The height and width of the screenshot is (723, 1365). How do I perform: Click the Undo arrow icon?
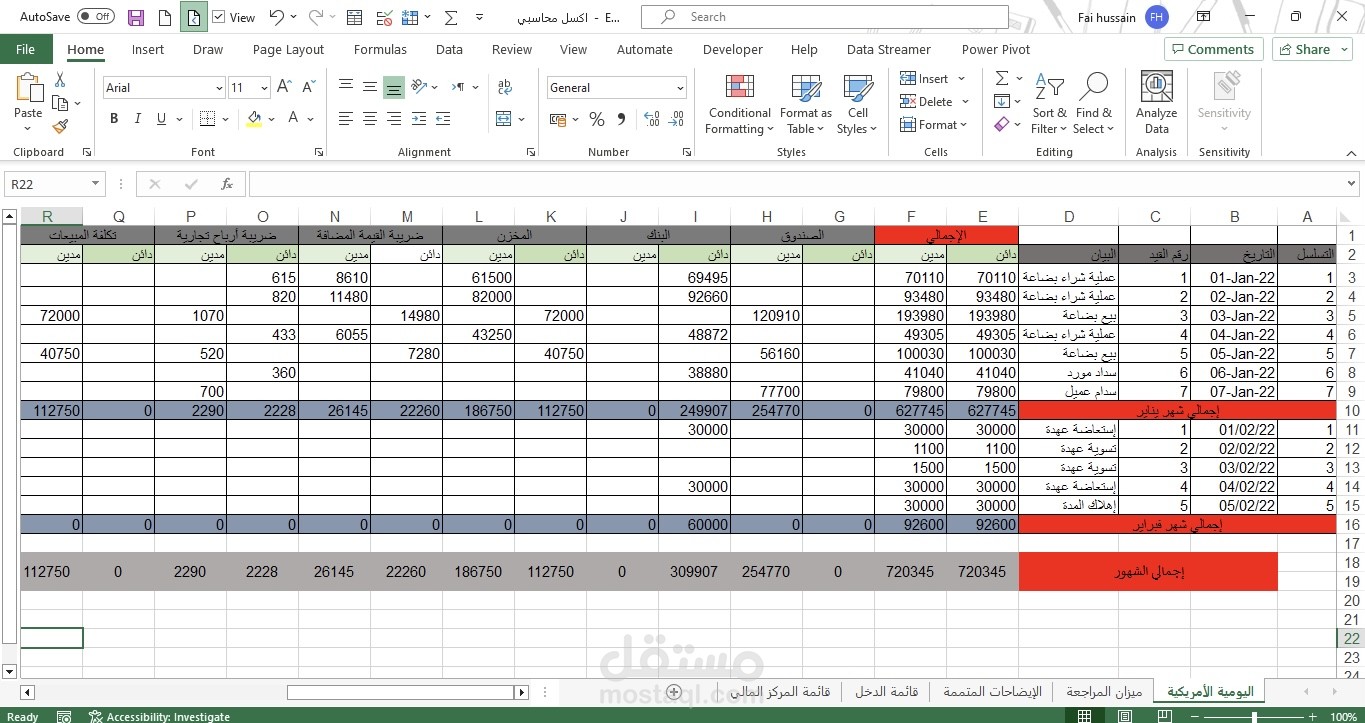pyautogui.click(x=277, y=17)
